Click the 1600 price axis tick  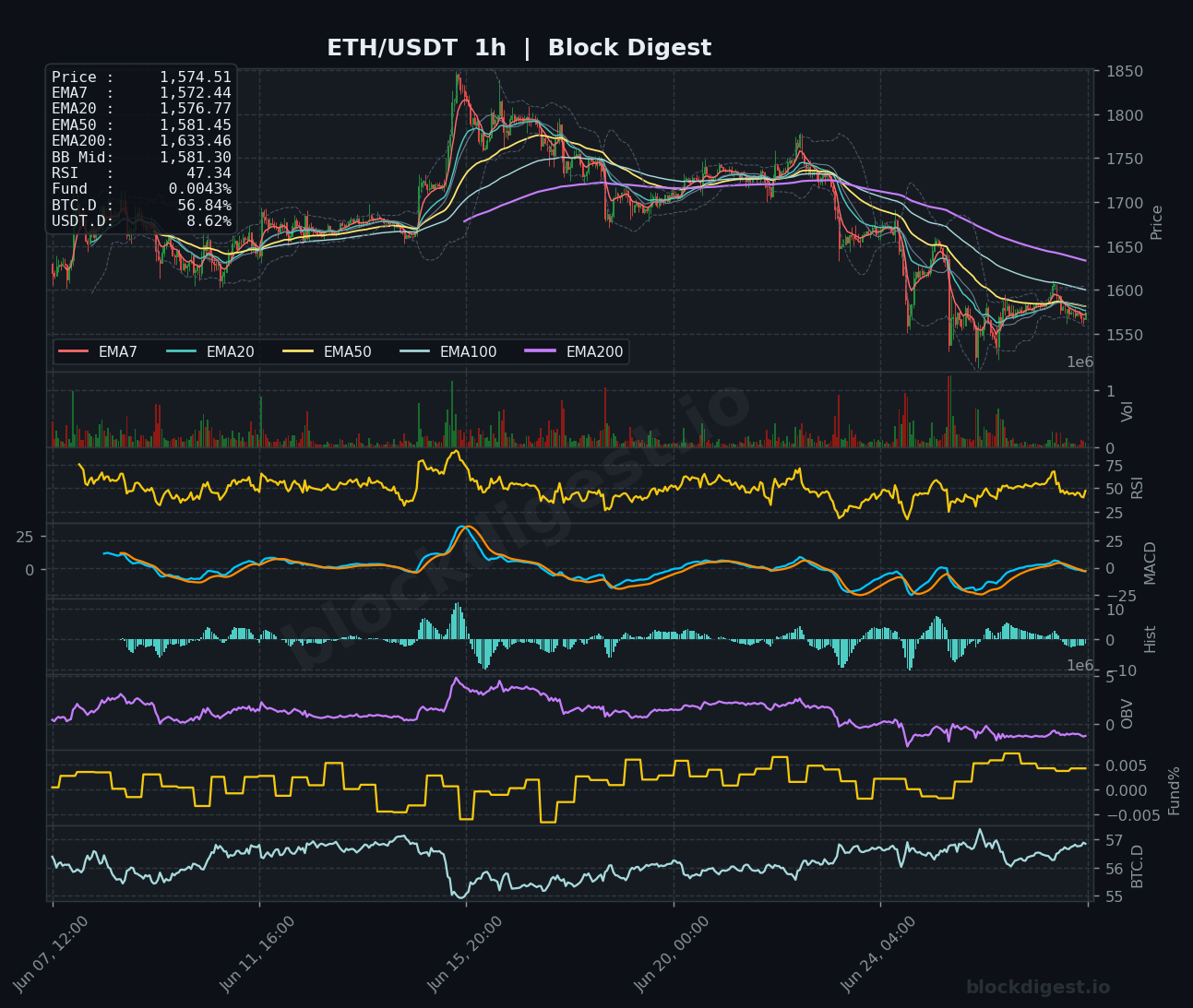pos(1125,291)
